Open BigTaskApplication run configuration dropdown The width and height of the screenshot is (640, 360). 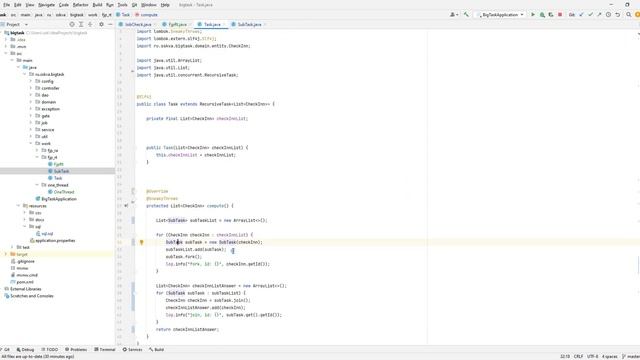coord(500,15)
